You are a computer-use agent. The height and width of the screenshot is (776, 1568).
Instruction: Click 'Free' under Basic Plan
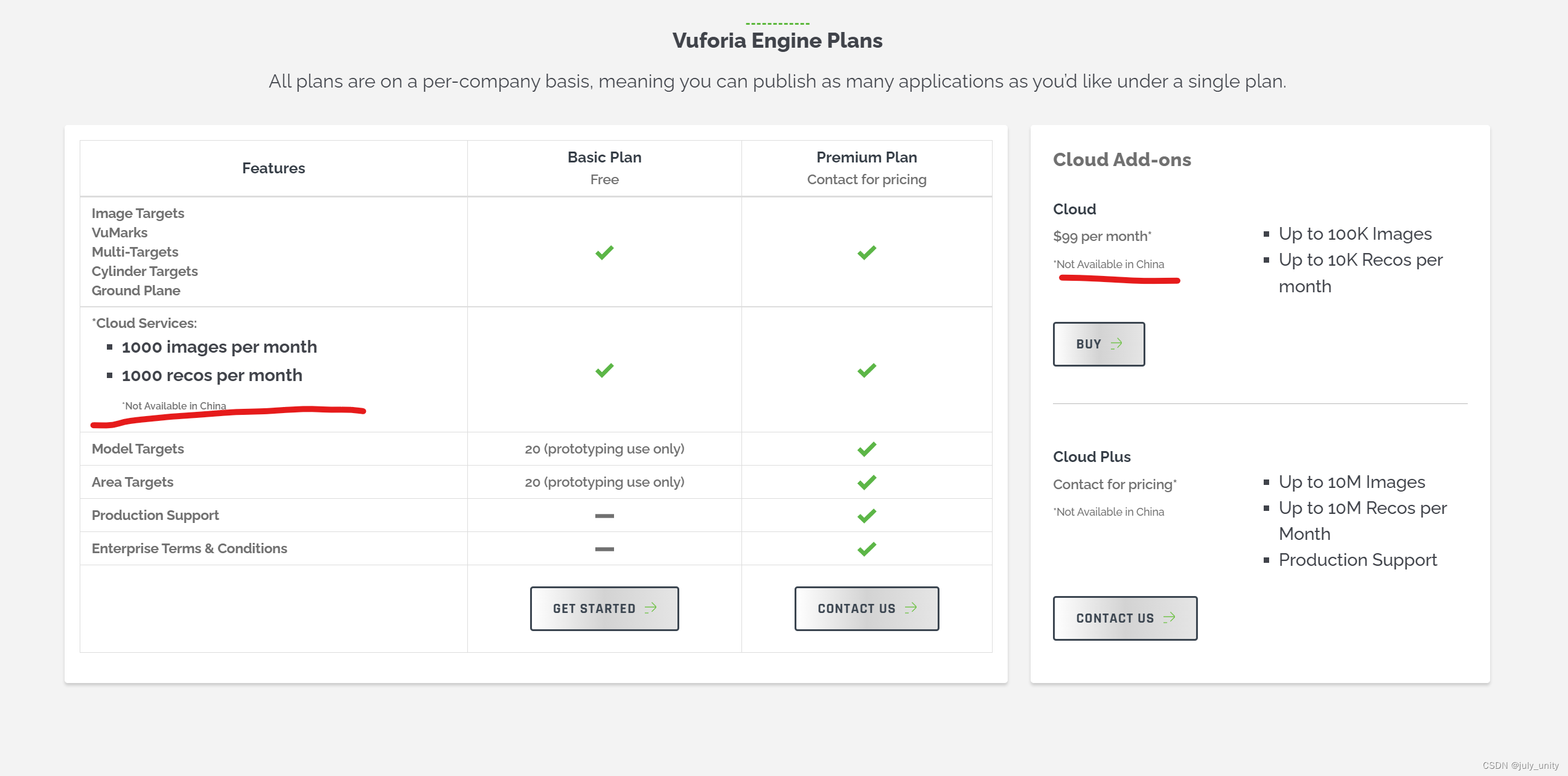604,179
